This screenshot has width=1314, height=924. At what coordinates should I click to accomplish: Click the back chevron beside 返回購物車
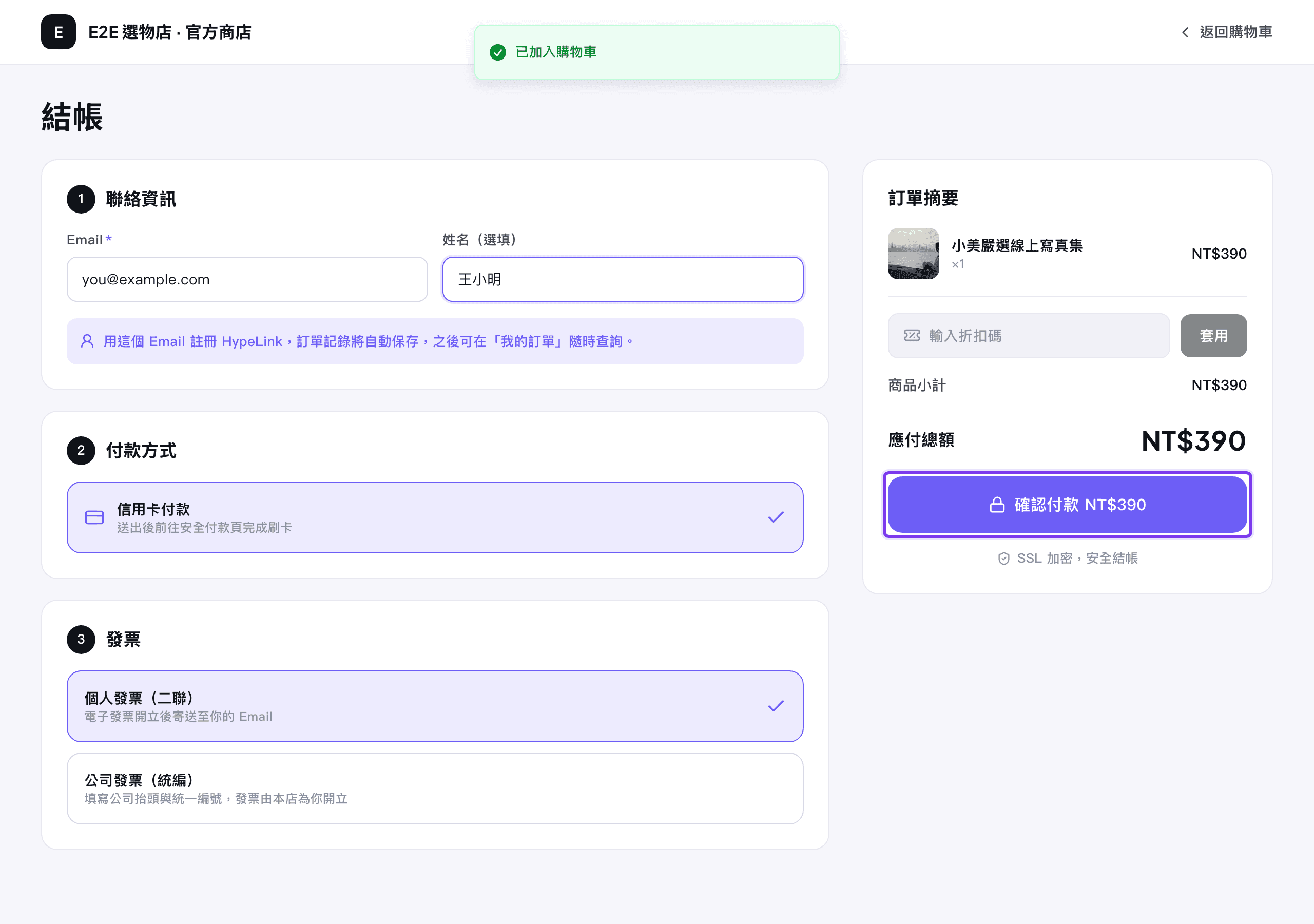1185,32
